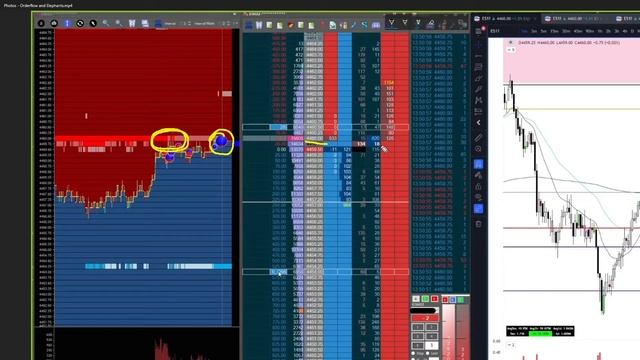Select the brush tool in TradingView sidebar
Viewport: 640px width, 360px height.
pos(478,78)
